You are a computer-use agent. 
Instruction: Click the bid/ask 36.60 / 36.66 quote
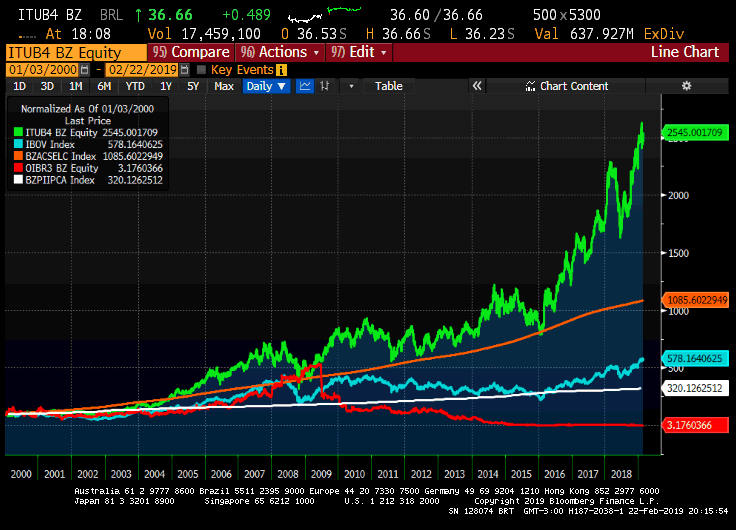[x=436, y=15]
